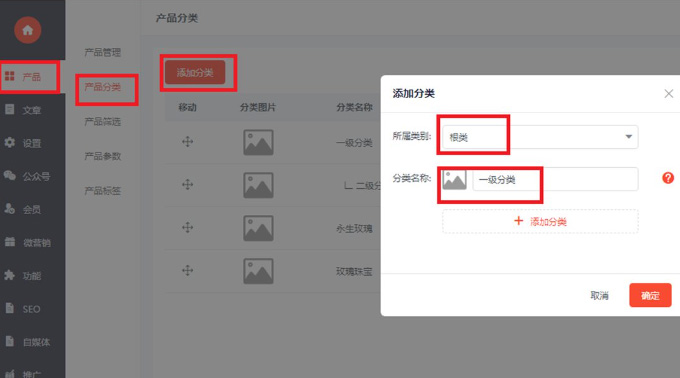680x378 pixels.
Task: Click category image of 一级分类 row
Action: pyautogui.click(x=258, y=142)
